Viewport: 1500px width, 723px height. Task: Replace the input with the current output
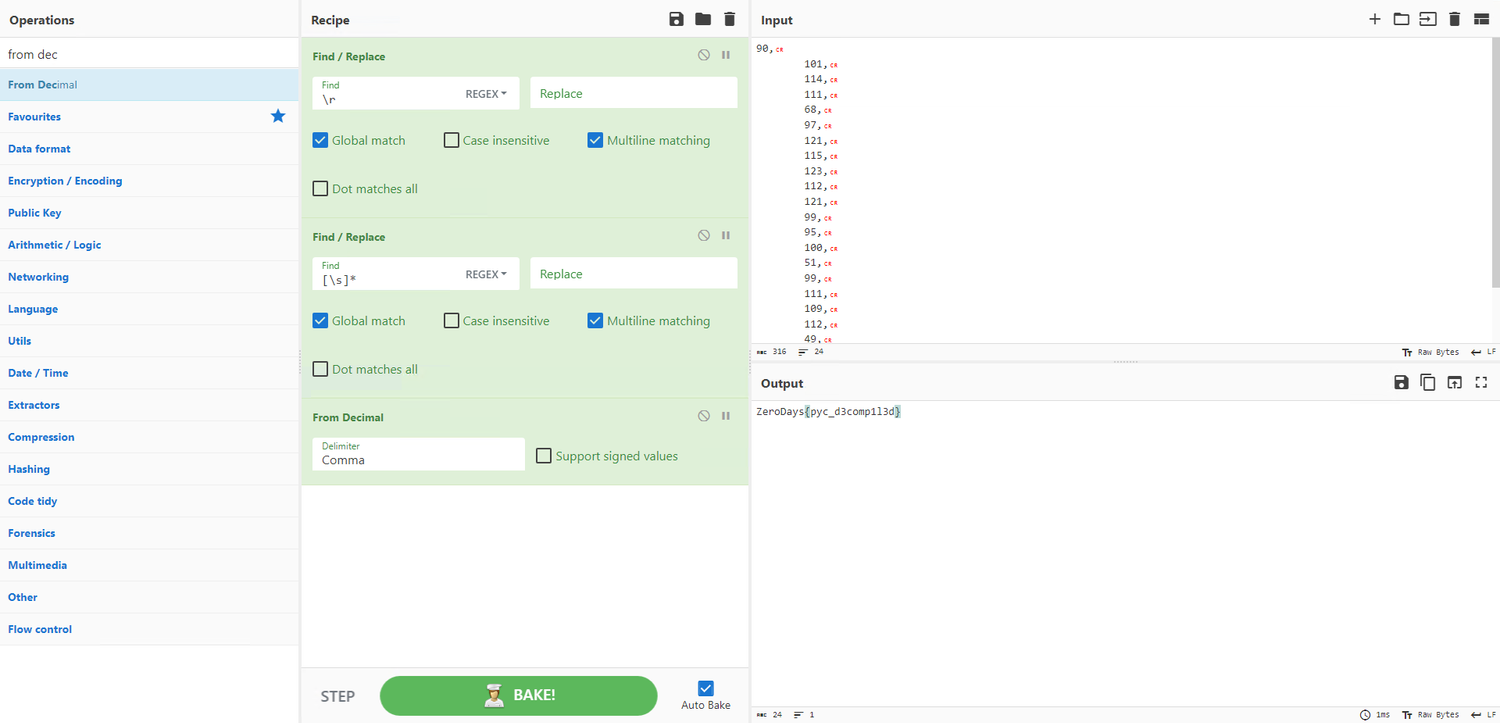1454,382
